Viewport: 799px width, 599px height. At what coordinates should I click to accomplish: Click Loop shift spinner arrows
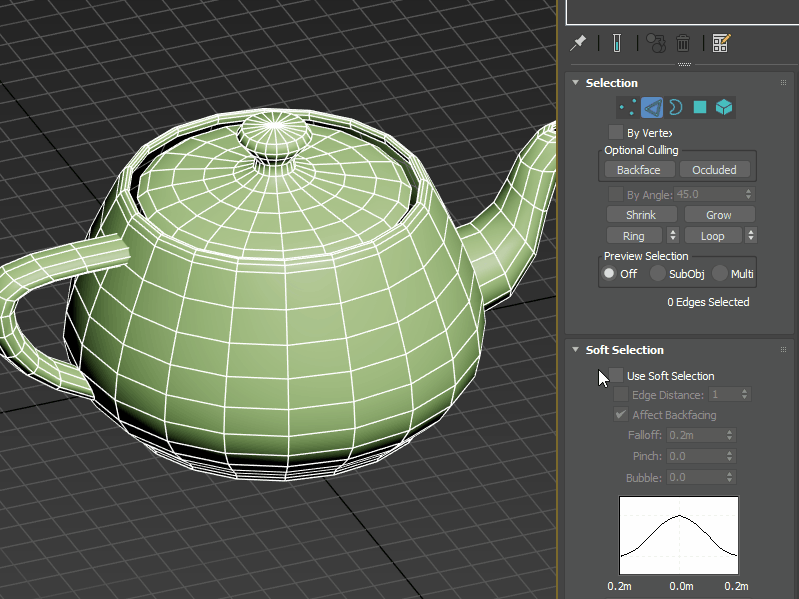point(751,235)
